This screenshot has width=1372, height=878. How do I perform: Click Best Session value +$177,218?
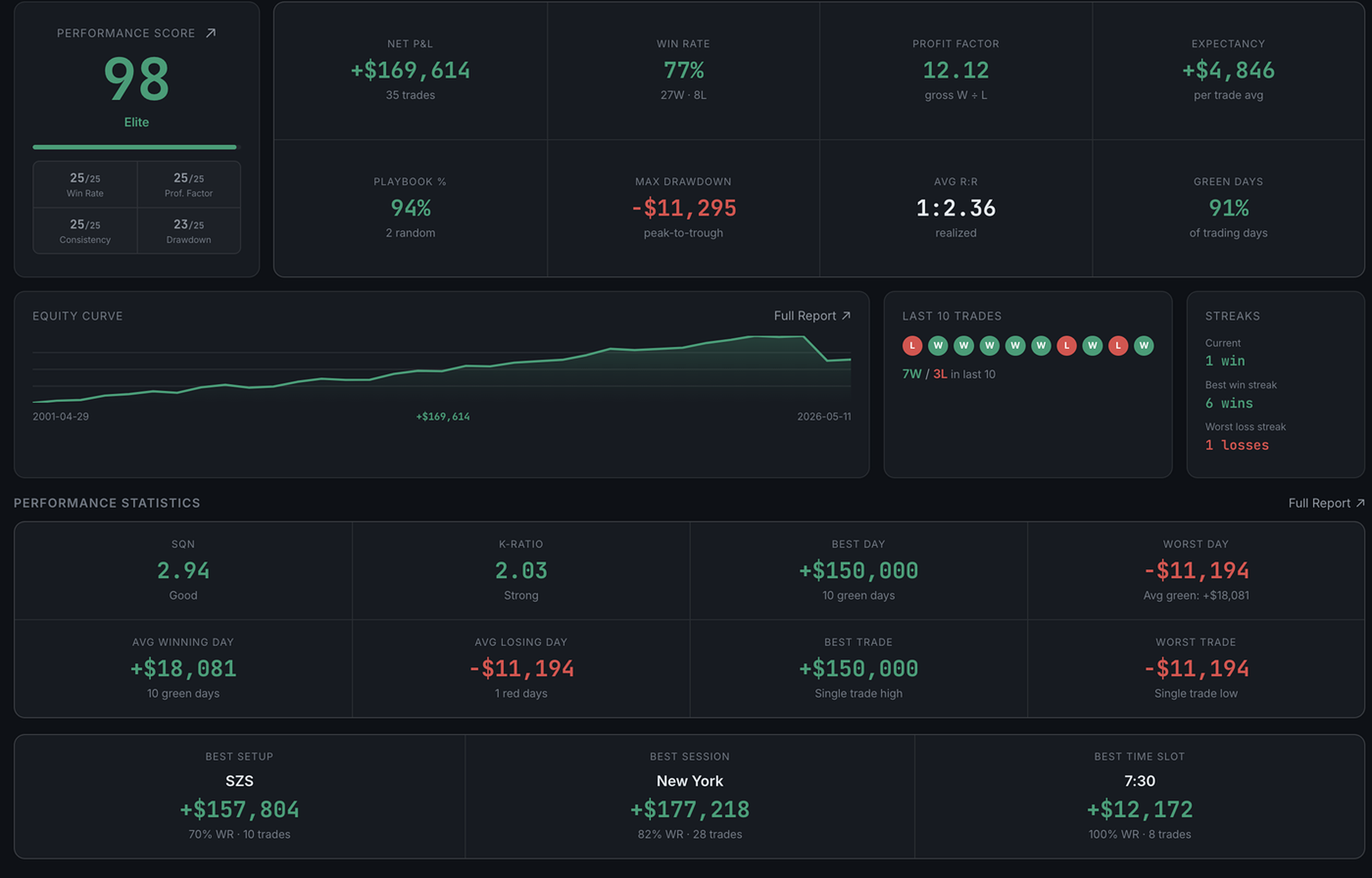(690, 809)
